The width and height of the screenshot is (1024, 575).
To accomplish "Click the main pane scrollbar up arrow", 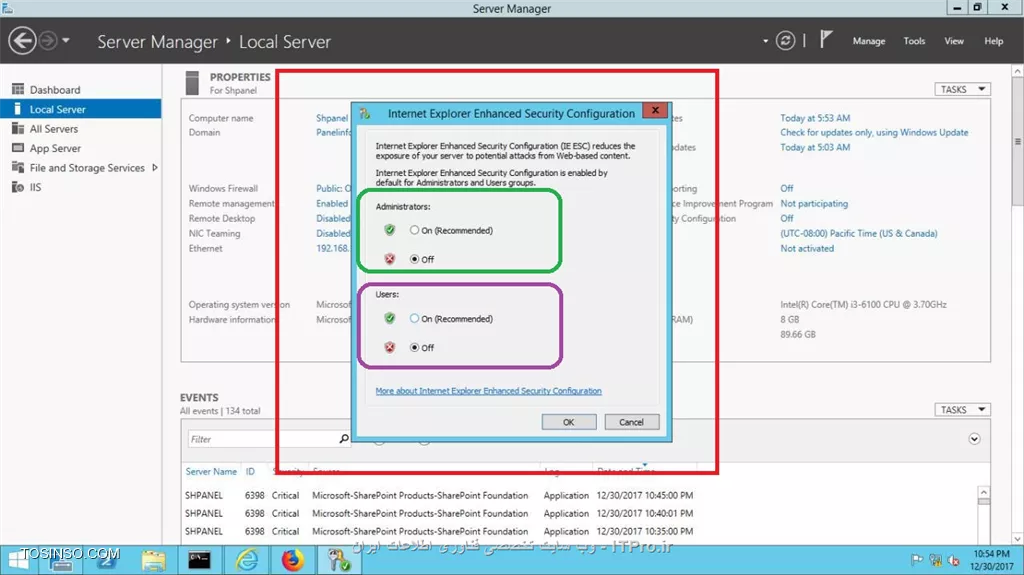I will click(1017, 71).
